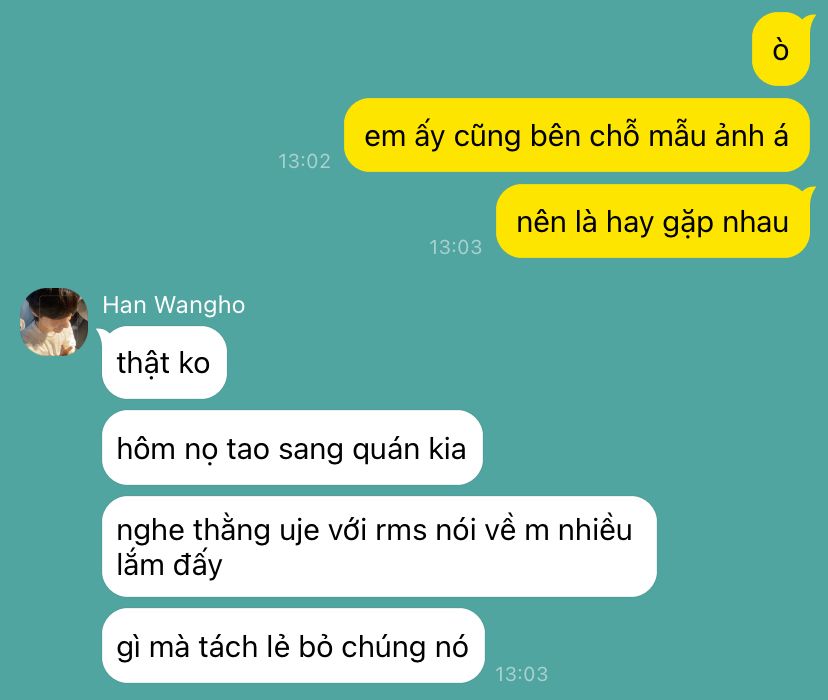Select the yellow 'ò' message bubble
Image resolution: width=828 pixels, height=700 pixels.
780,50
